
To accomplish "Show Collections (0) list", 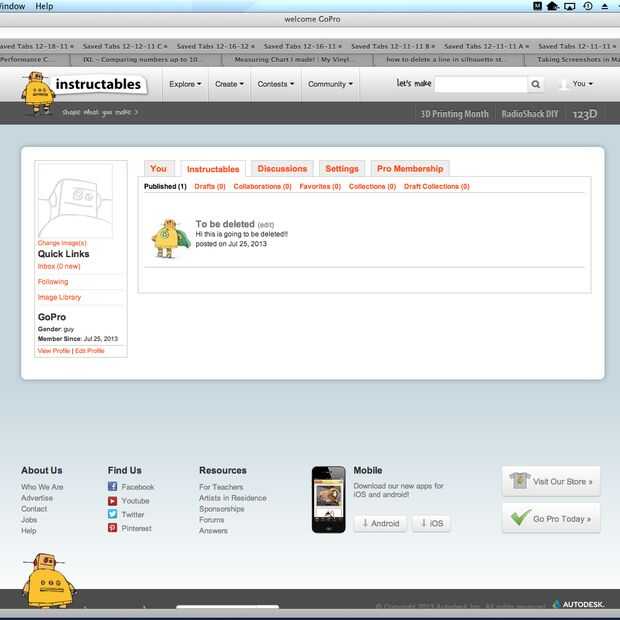I will tap(372, 186).
